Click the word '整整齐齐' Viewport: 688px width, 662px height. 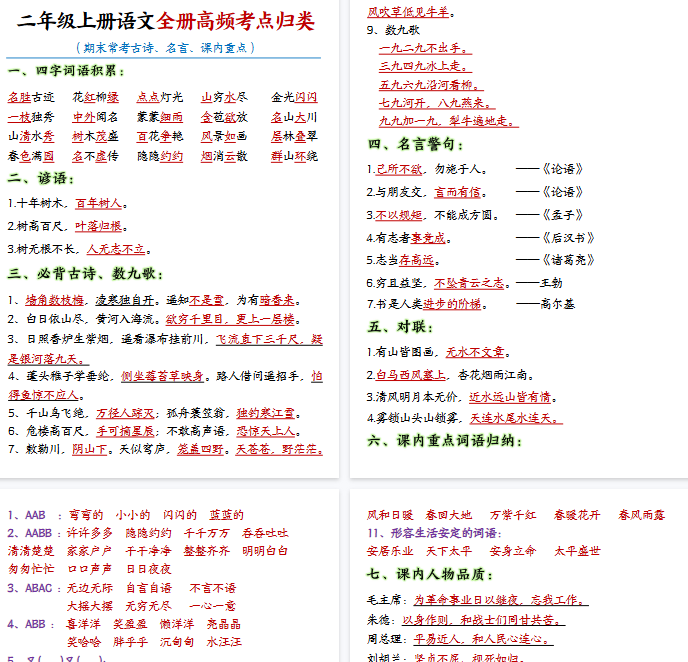click(x=207, y=551)
